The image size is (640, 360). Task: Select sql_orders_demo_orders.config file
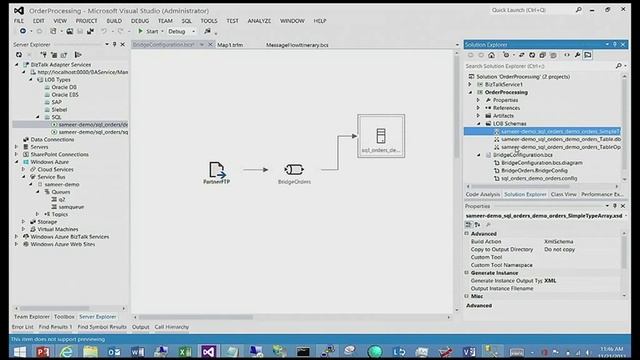tap(539, 178)
